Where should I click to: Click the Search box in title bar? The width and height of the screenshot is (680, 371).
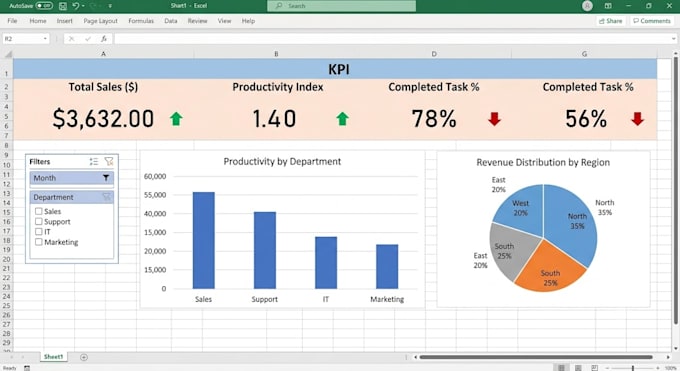click(341, 6)
